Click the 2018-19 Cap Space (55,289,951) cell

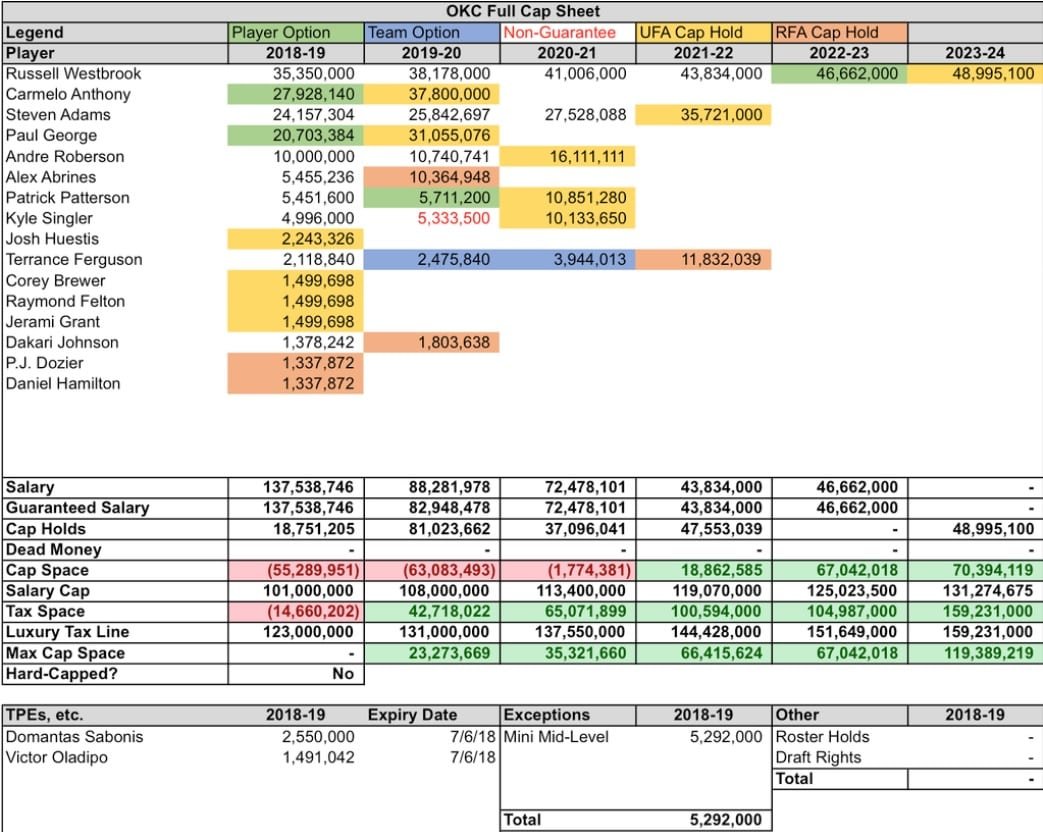(x=295, y=570)
